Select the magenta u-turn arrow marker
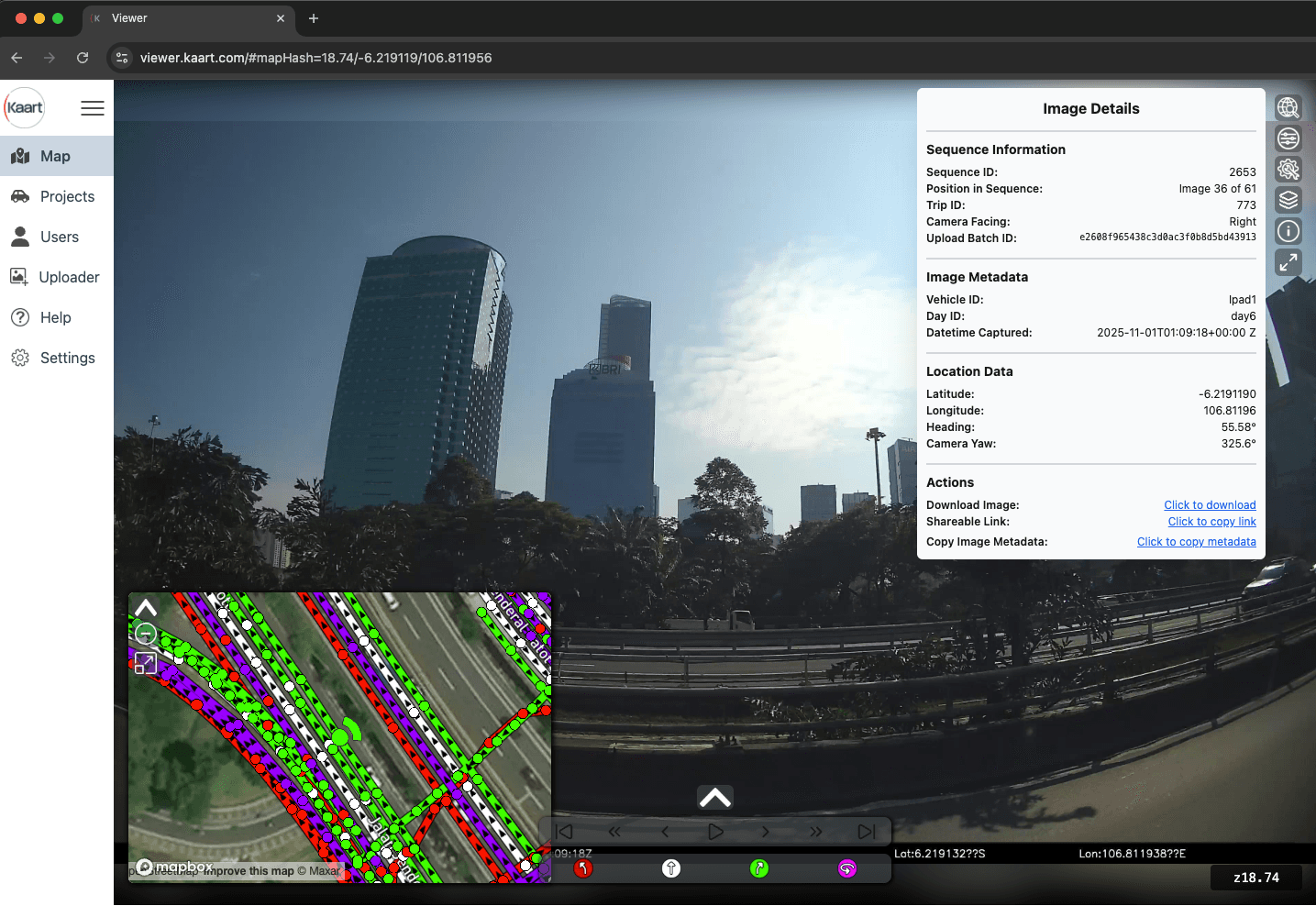1316x906 pixels. [x=846, y=867]
